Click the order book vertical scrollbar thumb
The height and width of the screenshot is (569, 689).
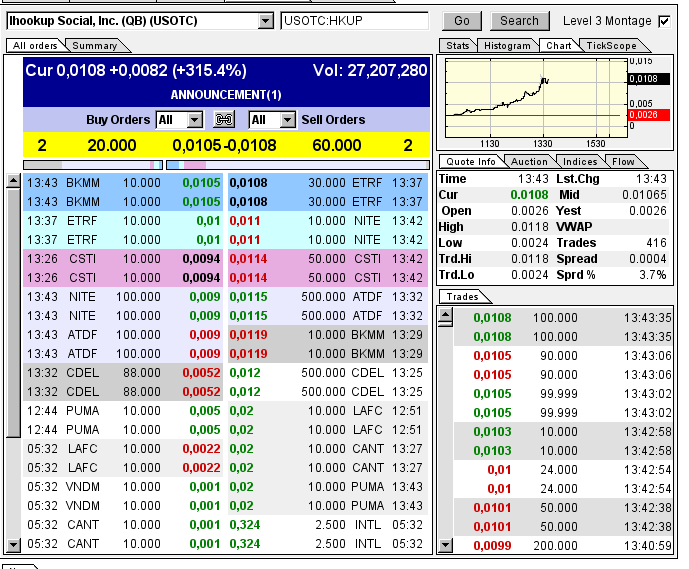(x=13, y=310)
